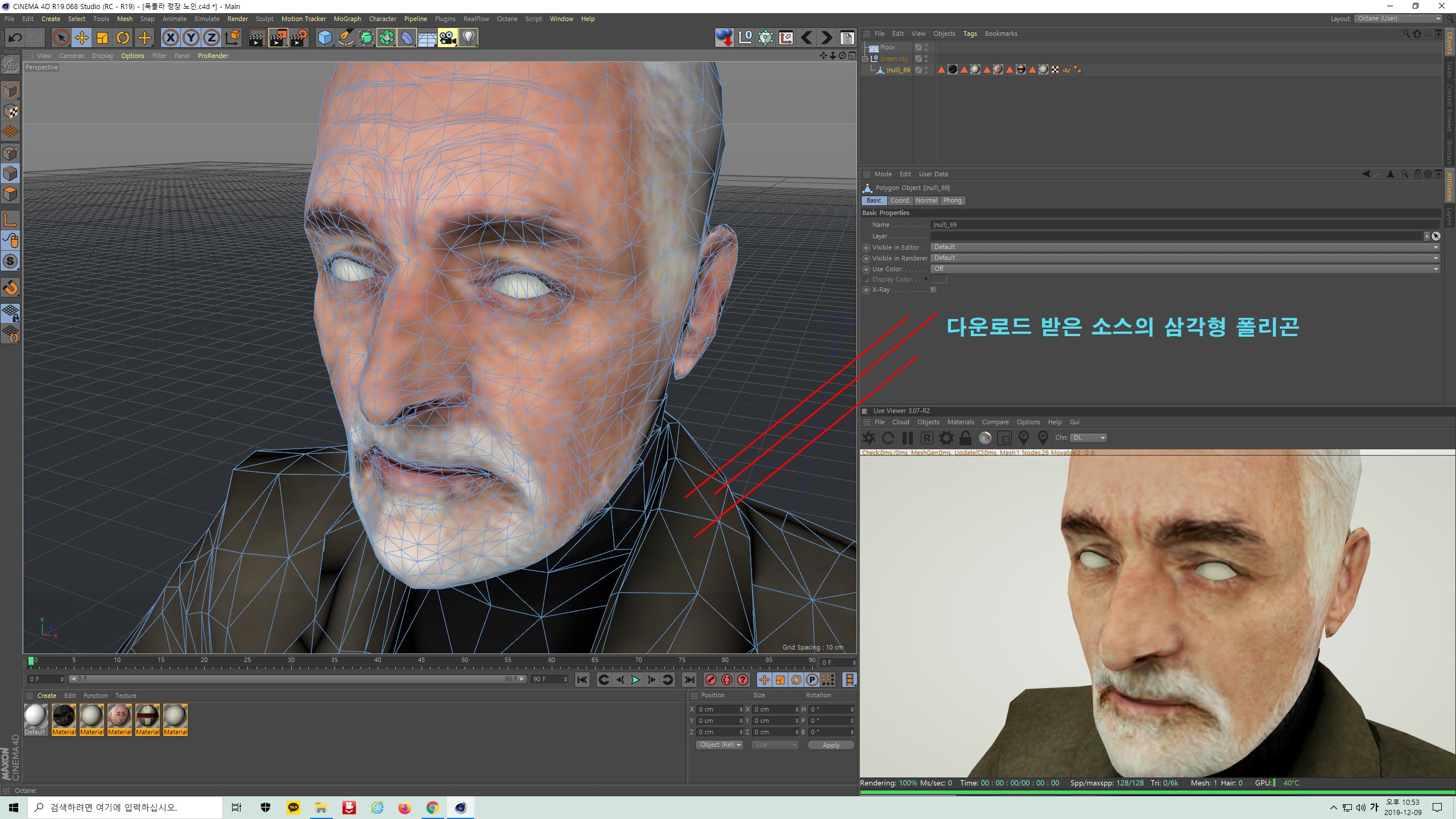Click Record Active Objects key button

pyautogui.click(x=711, y=680)
